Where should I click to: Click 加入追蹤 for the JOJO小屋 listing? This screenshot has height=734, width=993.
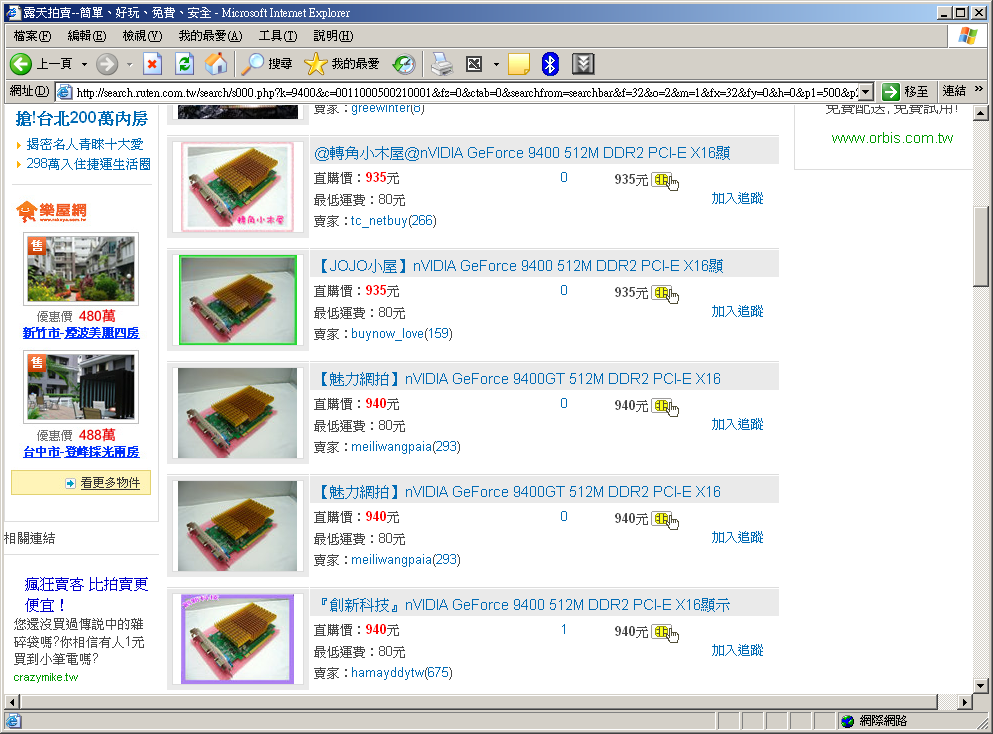[x=737, y=311]
